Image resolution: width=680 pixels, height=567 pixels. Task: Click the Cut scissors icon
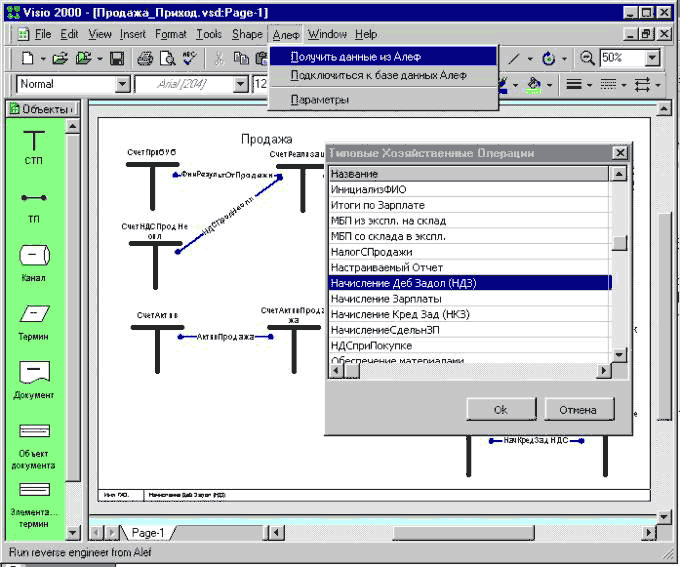click(219, 58)
